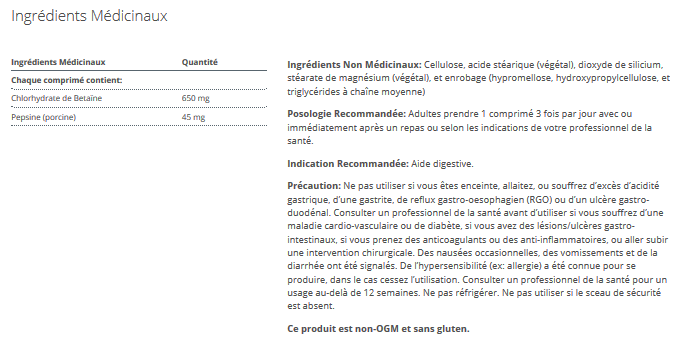679x361 pixels.
Task: Select the Pepsine (porcine) ingredient row
Action: 139,117
